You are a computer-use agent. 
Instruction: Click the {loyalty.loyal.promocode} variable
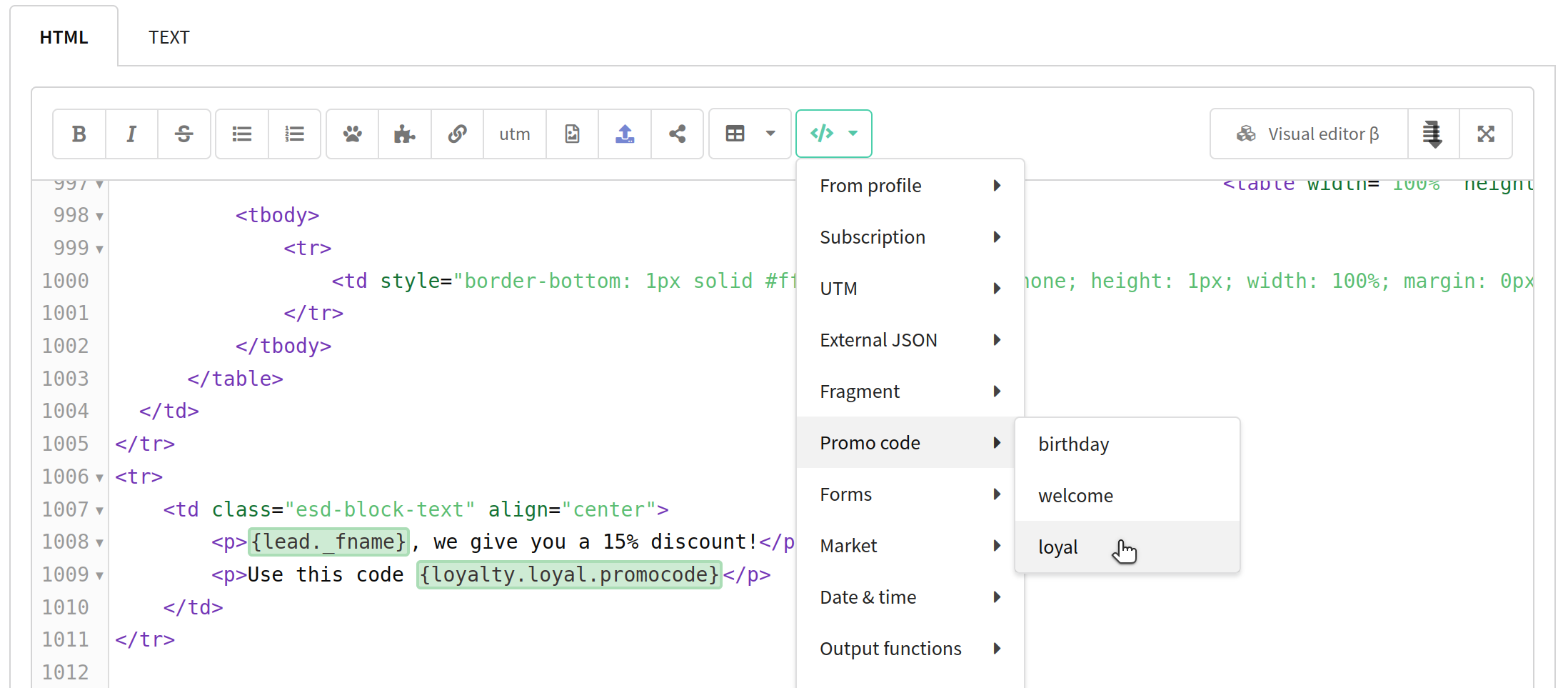click(x=569, y=574)
